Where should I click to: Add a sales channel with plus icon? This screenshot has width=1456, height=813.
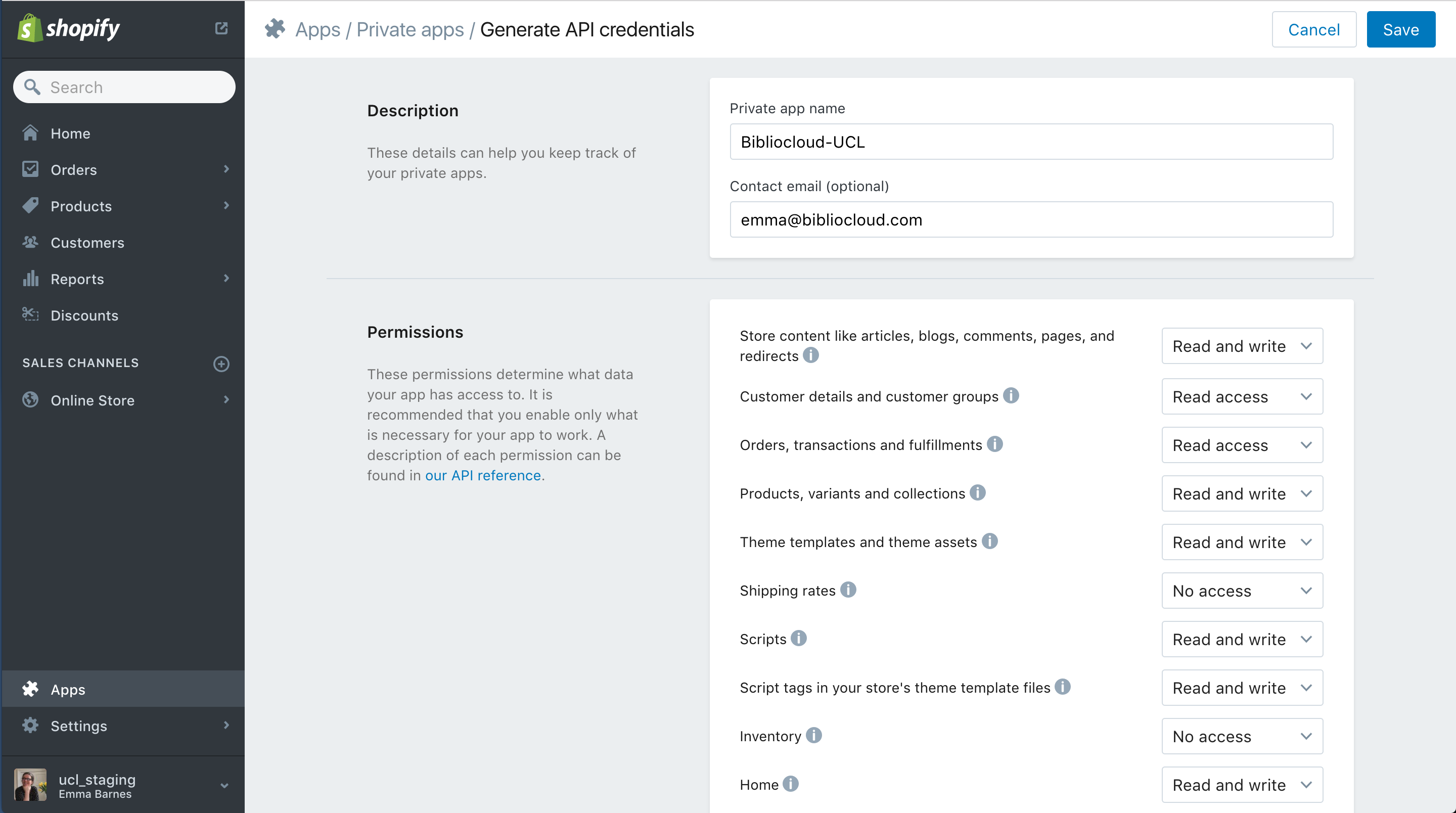pos(221,364)
